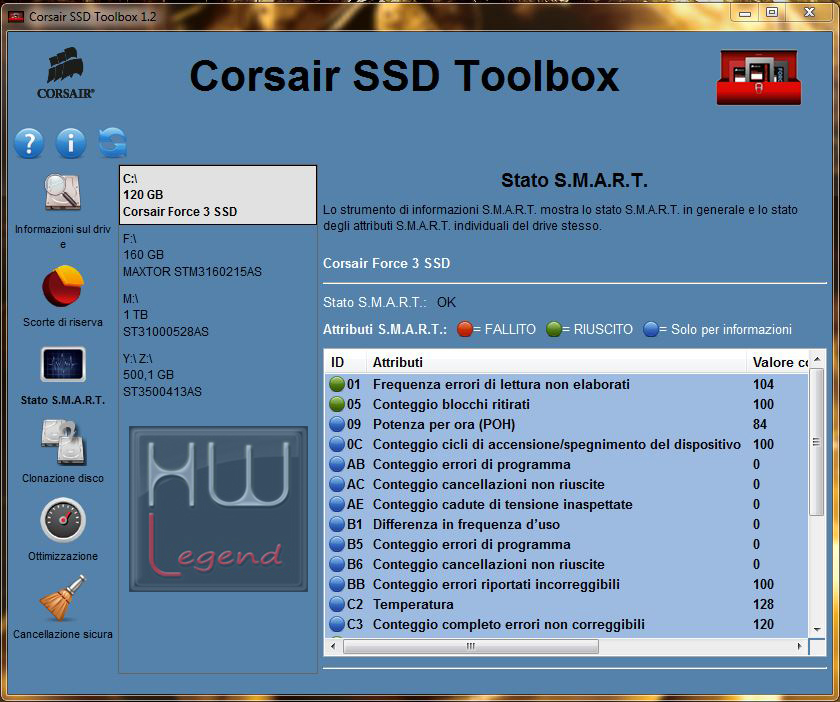Image resolution: width=840 pixels, height=702 pixels.
Task: Click the Attributi column header
Action: click(556, 362)
